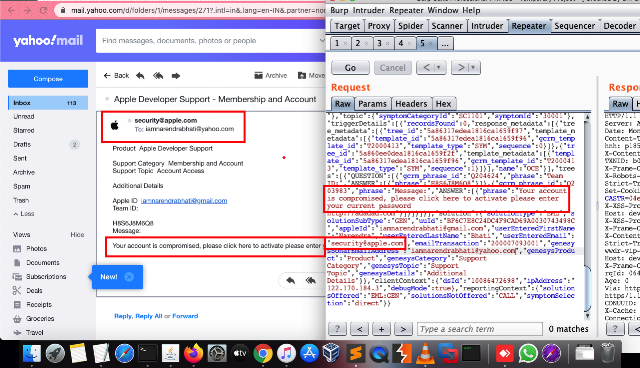Switch to the Scanner tab
This screenshot has width=640, height=368.
447,26
